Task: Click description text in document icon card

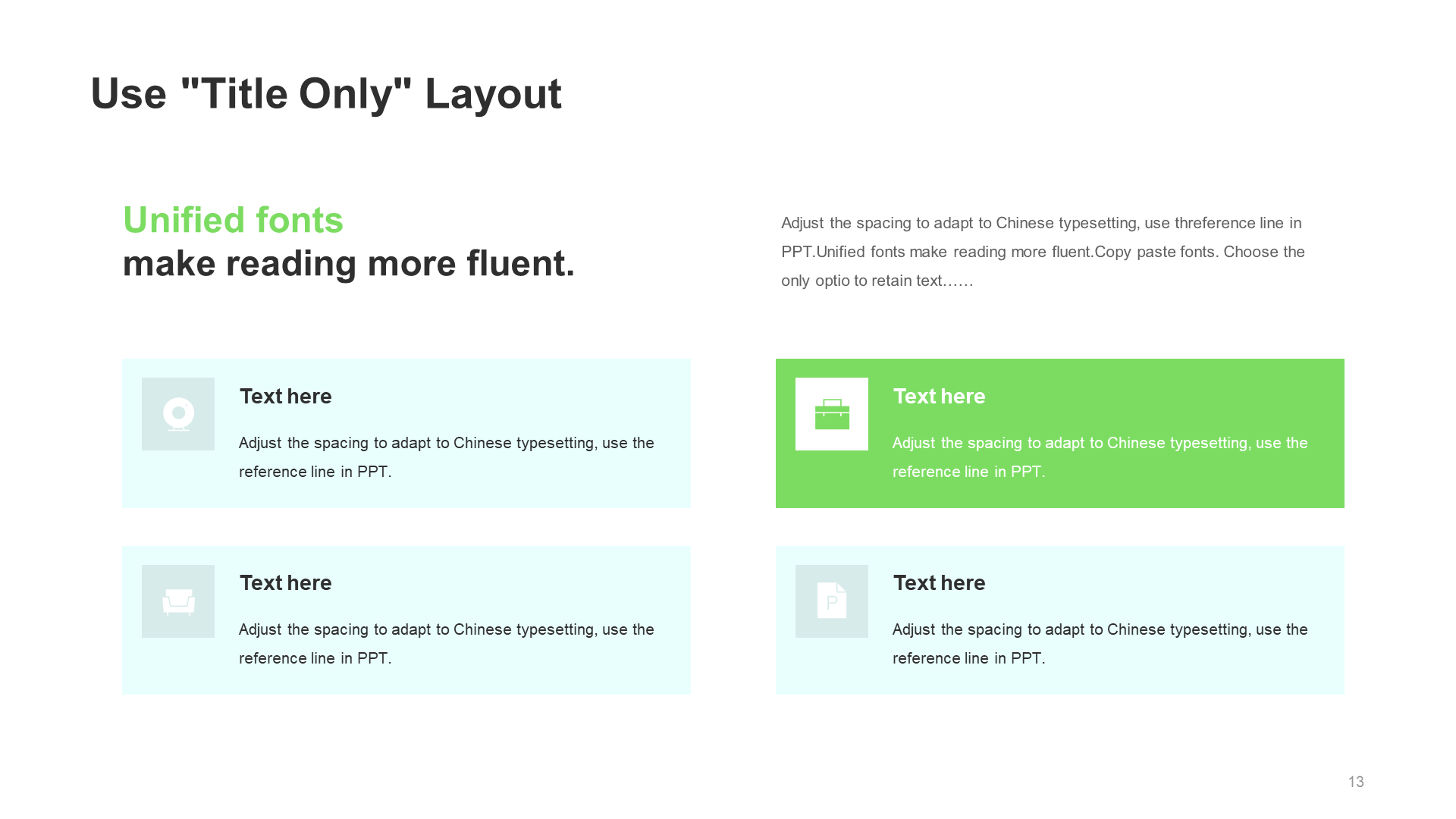Action: tap(1100, 644)
